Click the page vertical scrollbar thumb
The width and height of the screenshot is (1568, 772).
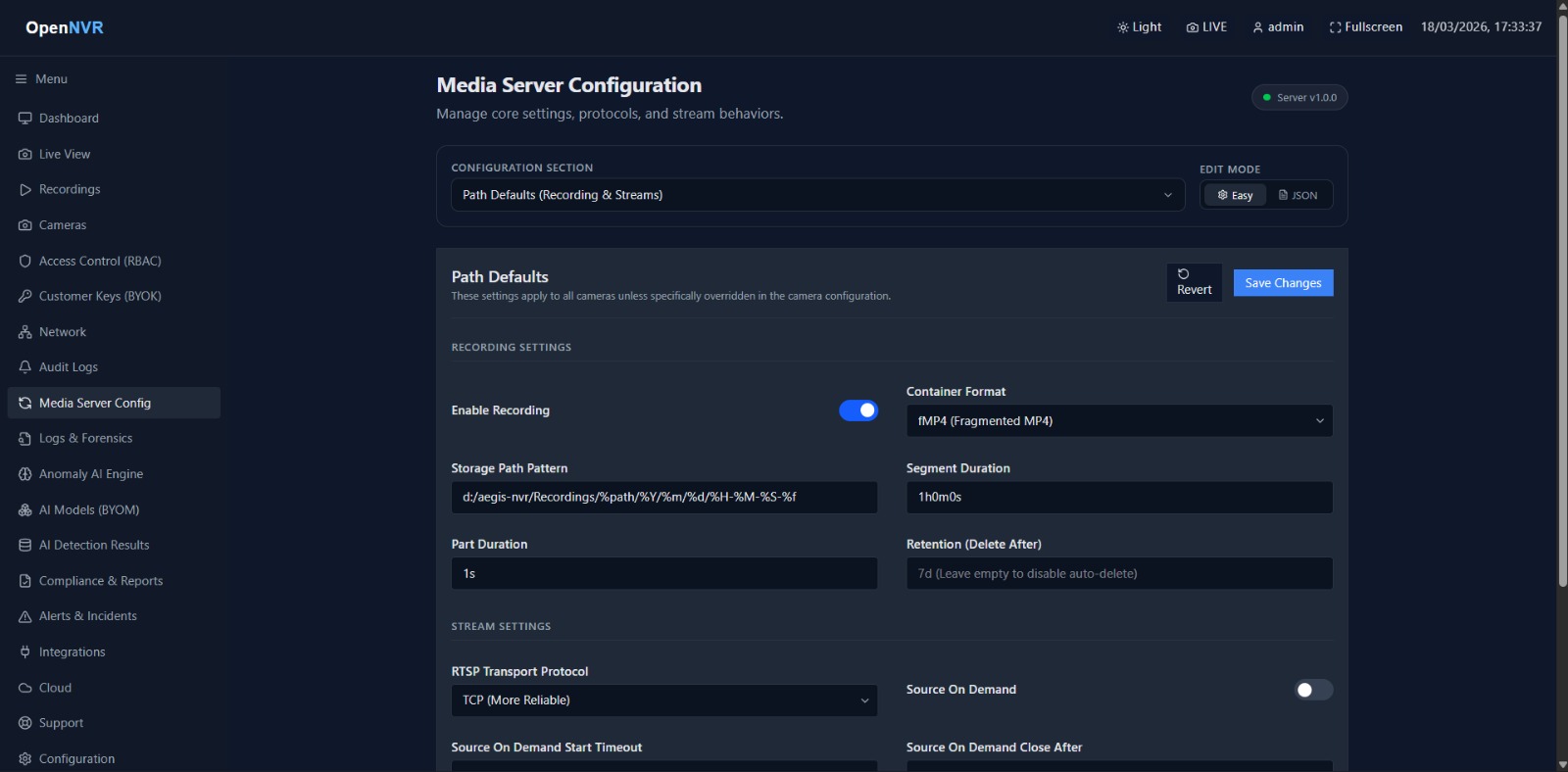pos(1562,301)
